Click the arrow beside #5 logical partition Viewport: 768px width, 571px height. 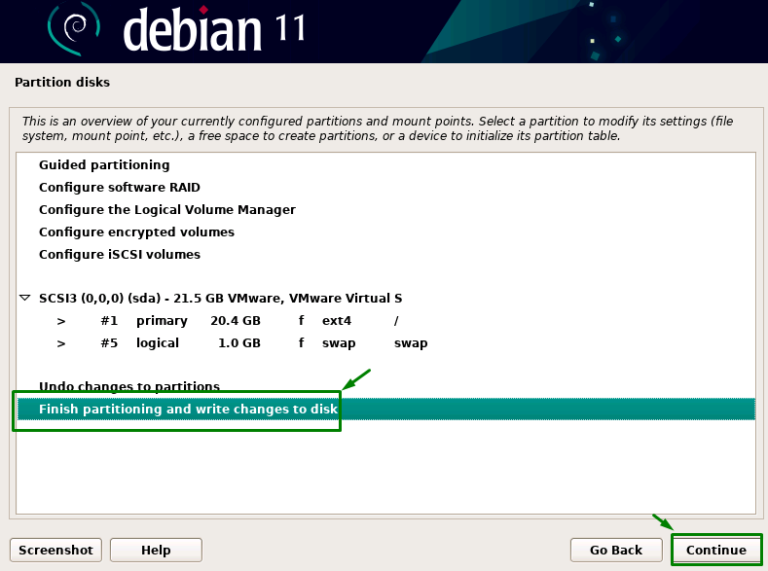point(61,344)
